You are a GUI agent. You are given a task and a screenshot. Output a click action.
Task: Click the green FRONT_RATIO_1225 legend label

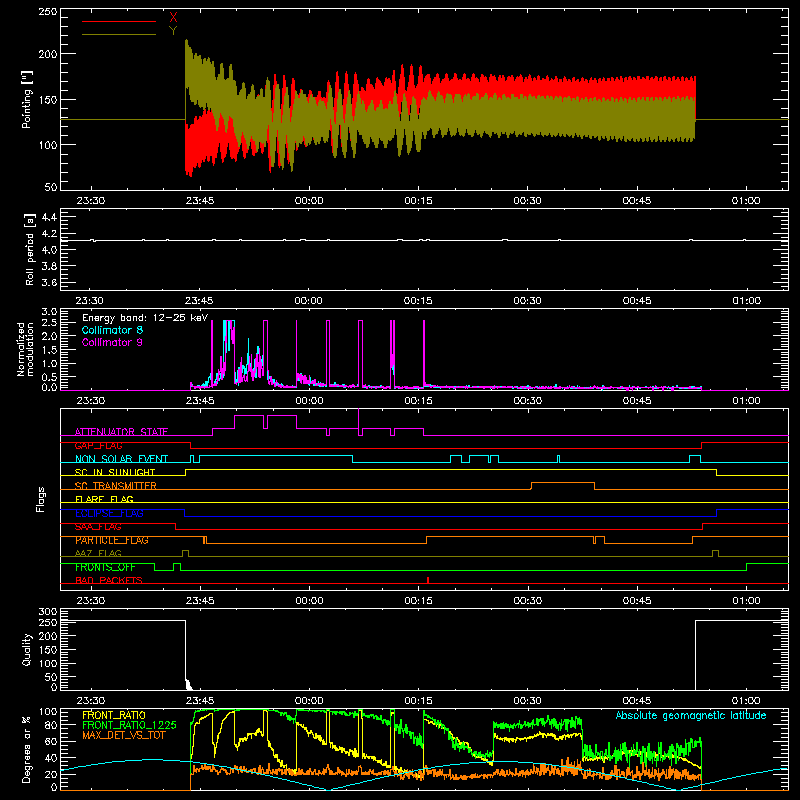130,725
